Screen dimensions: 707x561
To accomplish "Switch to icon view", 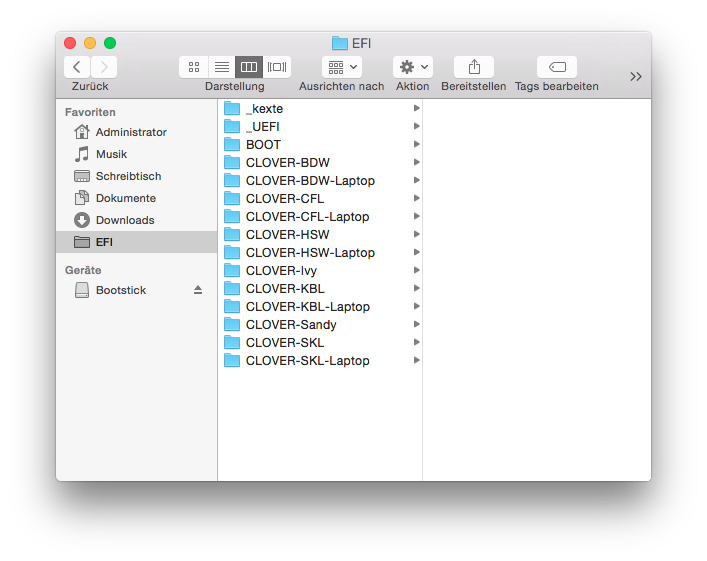I will [194, 67].
